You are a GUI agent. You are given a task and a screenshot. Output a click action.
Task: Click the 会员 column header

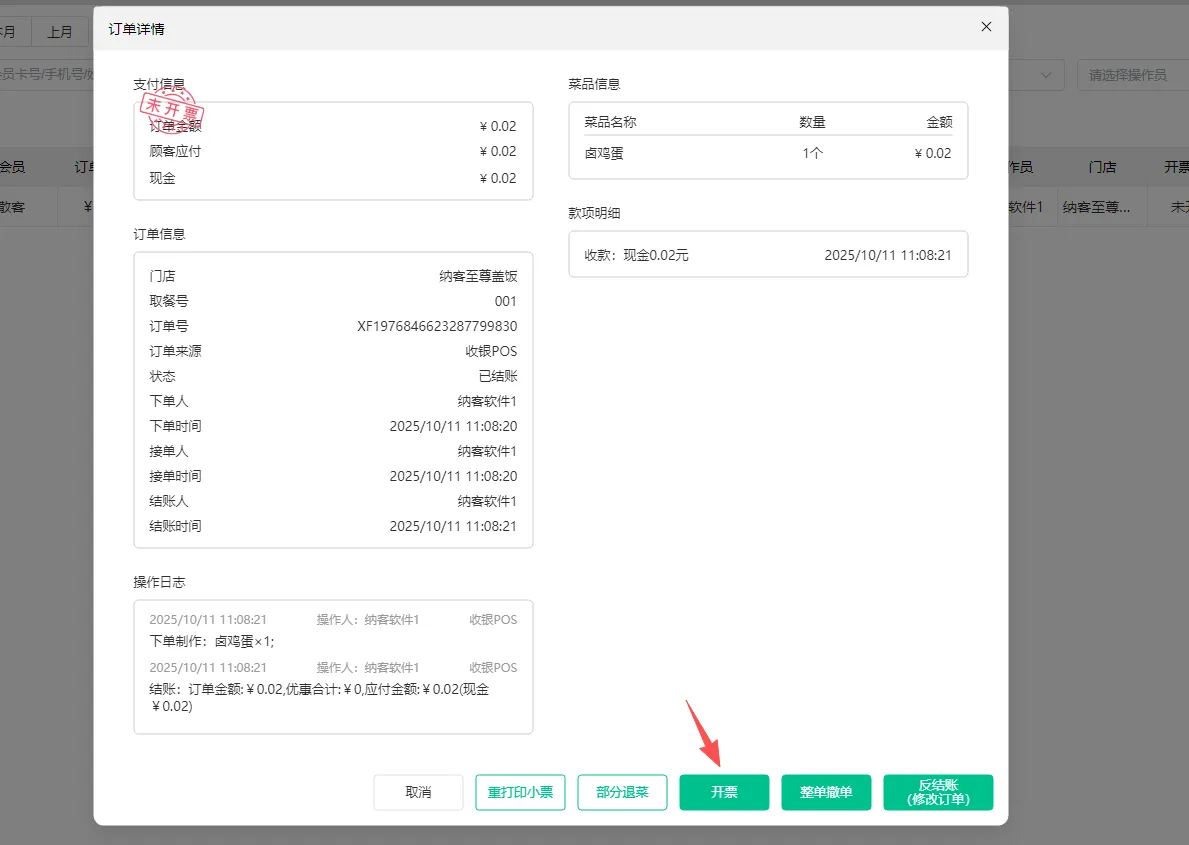click(12, 167)
